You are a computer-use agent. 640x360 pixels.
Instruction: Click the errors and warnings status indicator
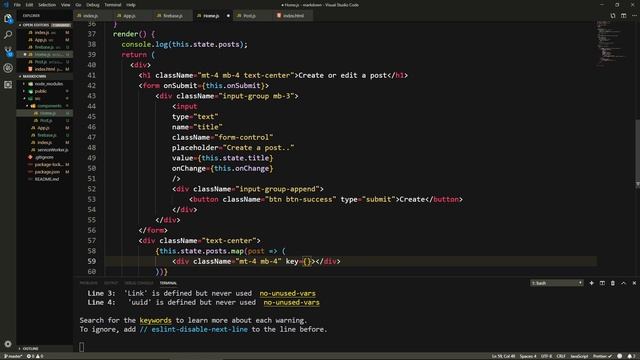35,356
